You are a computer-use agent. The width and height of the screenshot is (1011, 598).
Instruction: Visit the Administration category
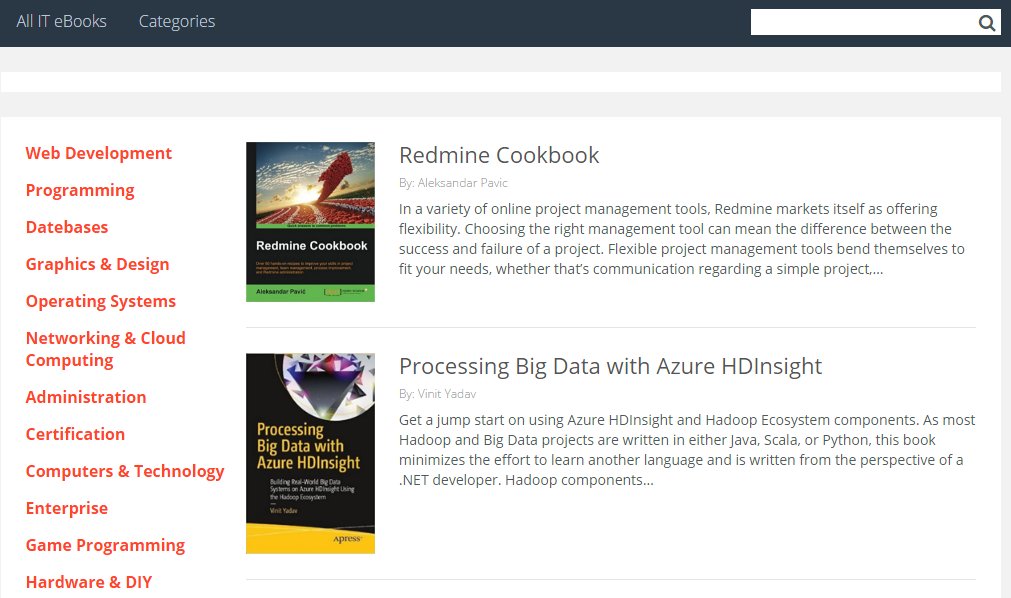click(86, 397)
